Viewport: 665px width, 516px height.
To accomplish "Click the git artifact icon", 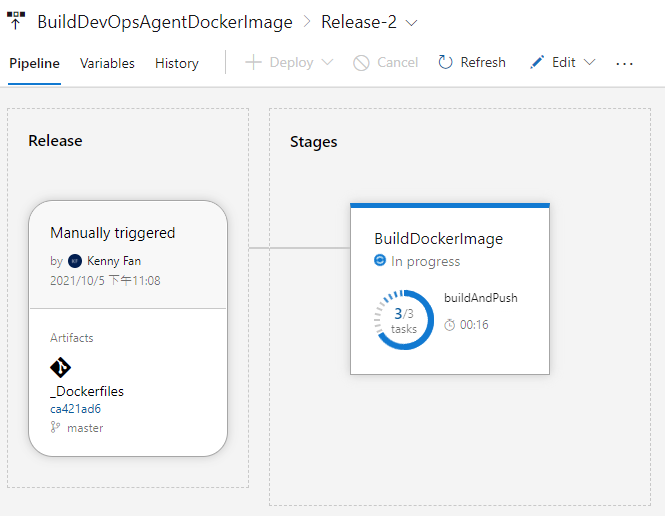I will [60, 367].
